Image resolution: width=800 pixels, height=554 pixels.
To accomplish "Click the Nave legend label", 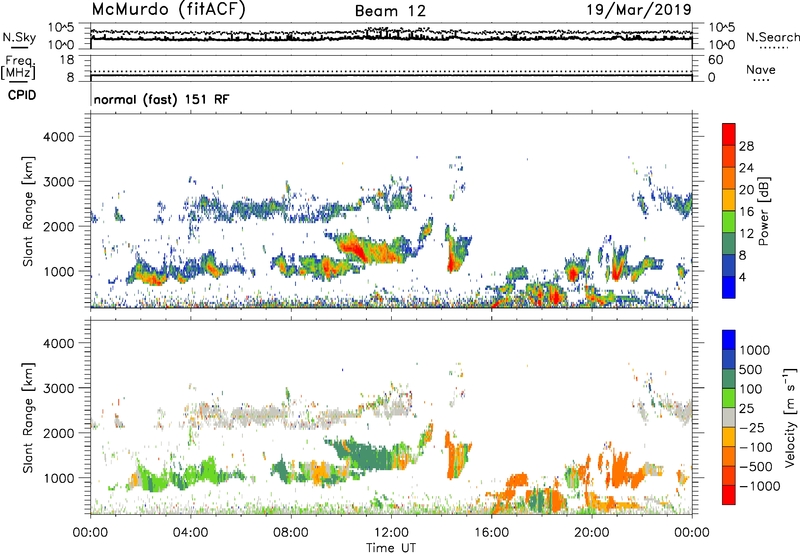I will 761,70.
